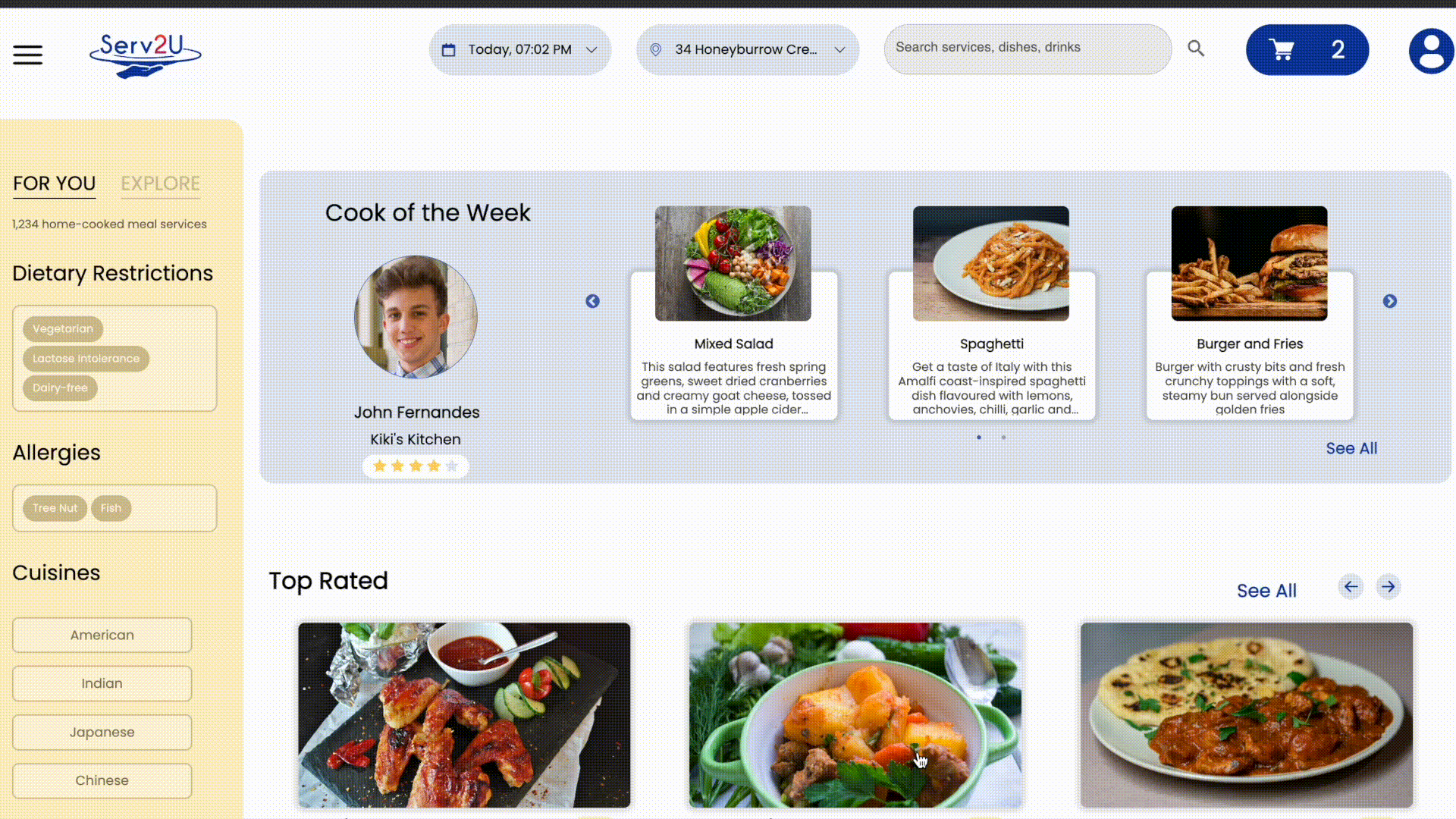Click the search services input field

[x=1027, y=48]
